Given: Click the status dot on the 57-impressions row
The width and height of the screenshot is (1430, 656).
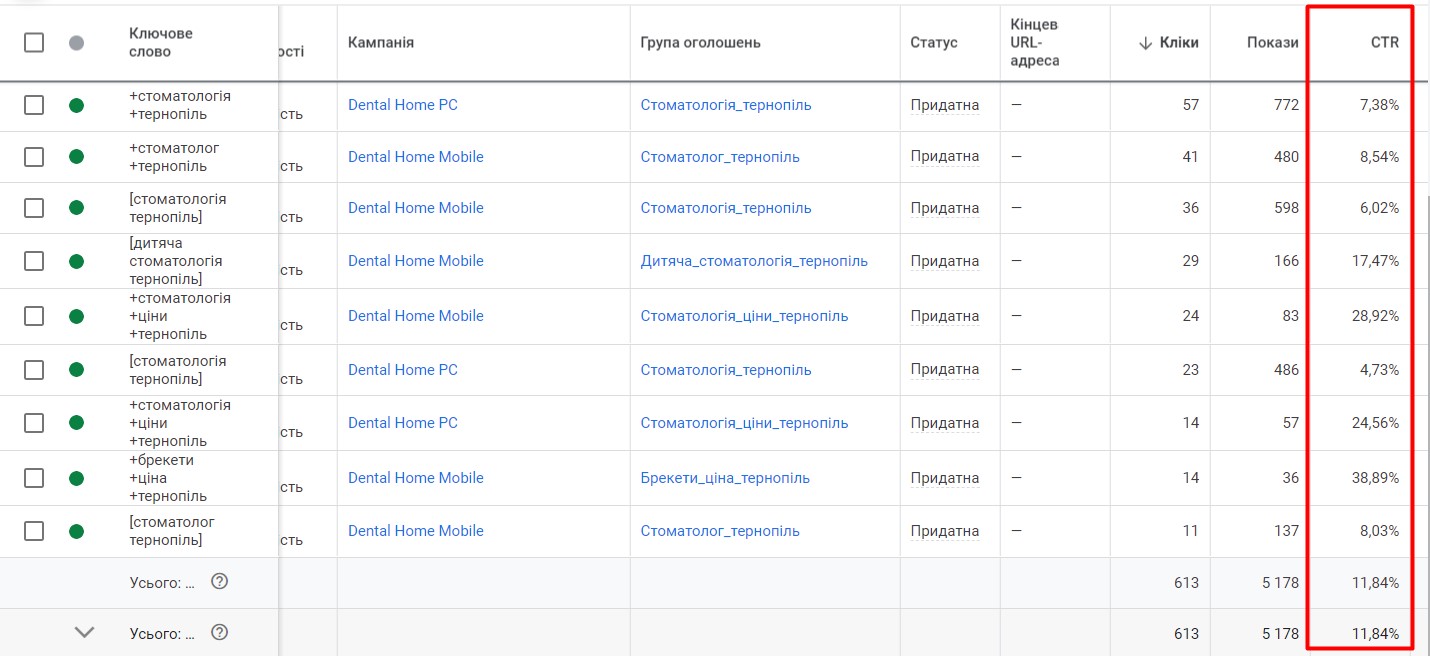Looking at the screenshot, I should coord(77,423).
